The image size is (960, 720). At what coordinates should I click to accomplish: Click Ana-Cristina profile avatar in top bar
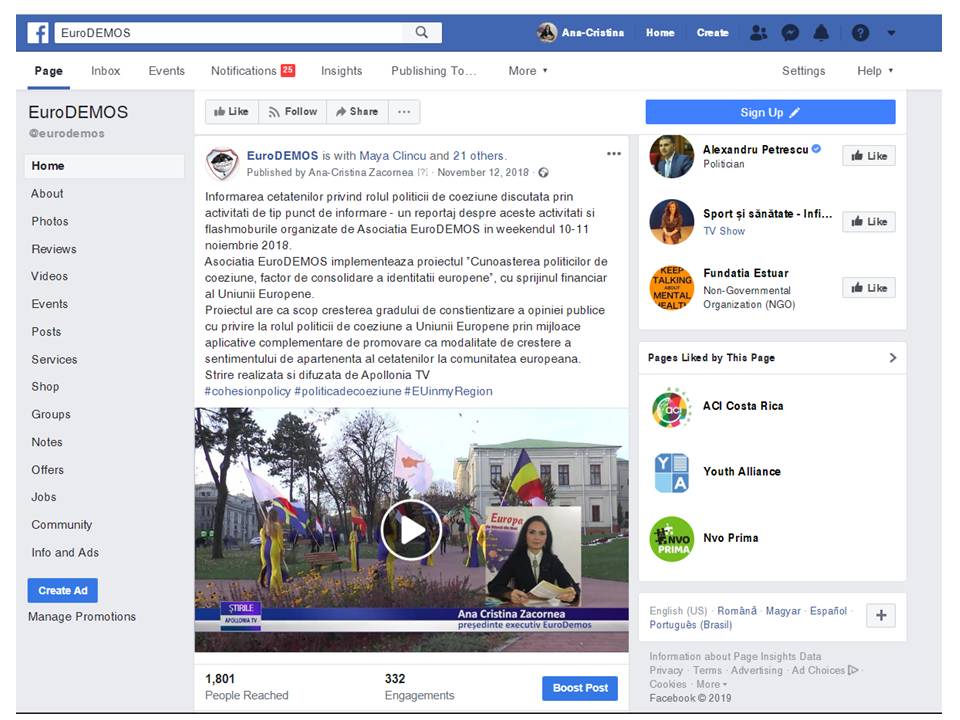pyautogui.click(x=547, y=32)
